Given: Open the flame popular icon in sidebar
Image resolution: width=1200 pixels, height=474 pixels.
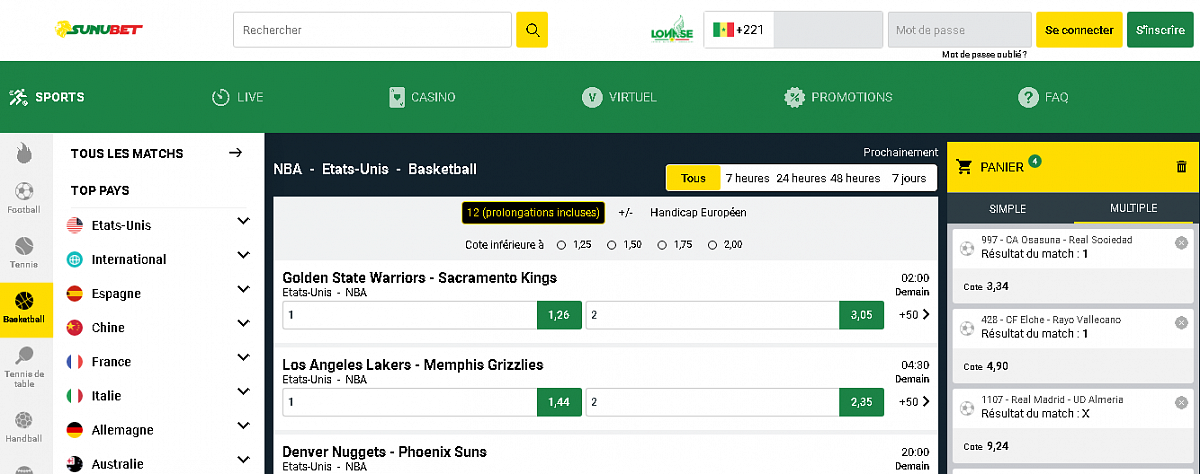Looking at the screenshot, I should pos(24,154).
